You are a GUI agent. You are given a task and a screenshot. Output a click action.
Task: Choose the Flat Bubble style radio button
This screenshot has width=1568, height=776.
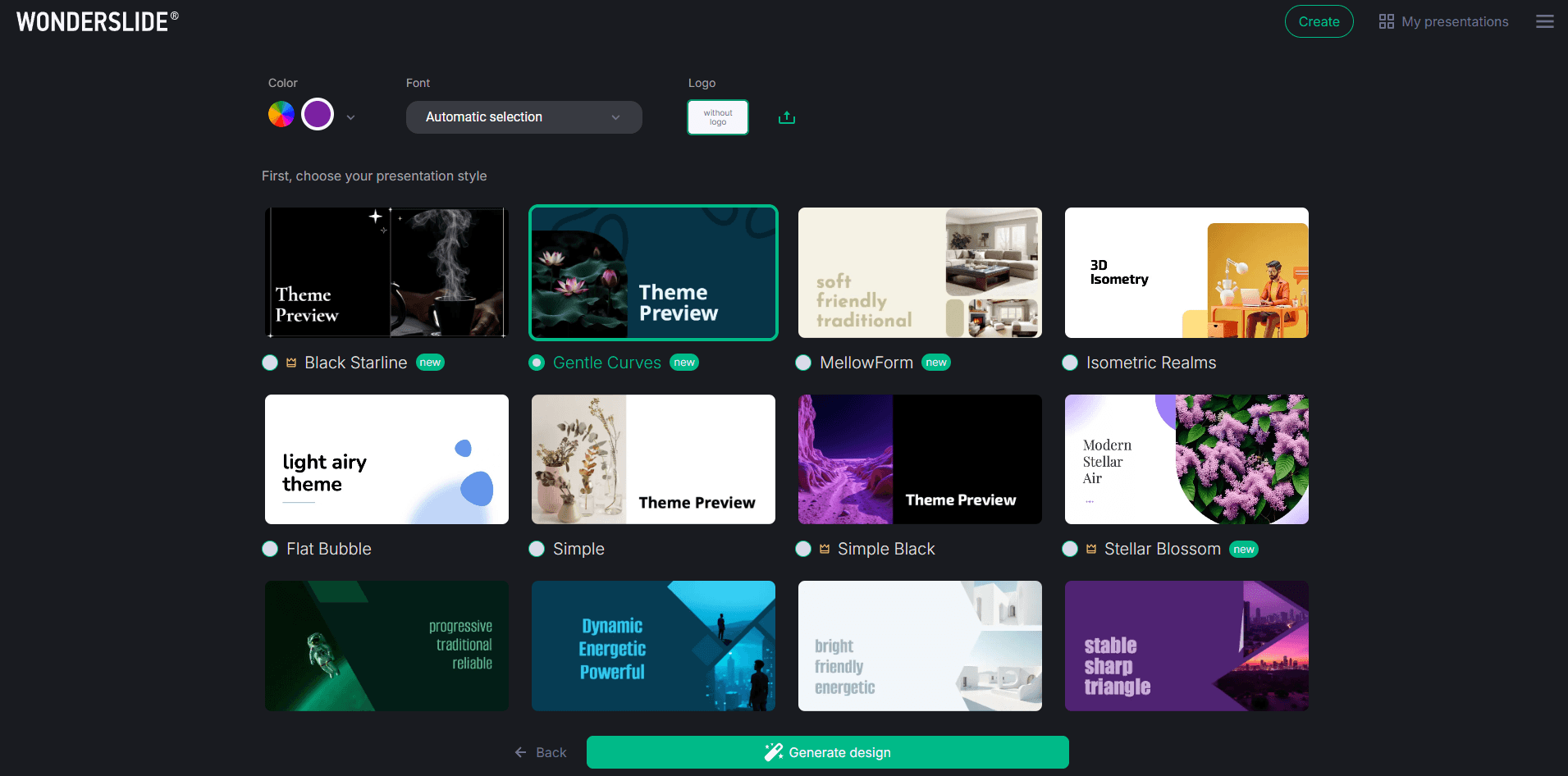pyautogui.click(x=270, y=549)
